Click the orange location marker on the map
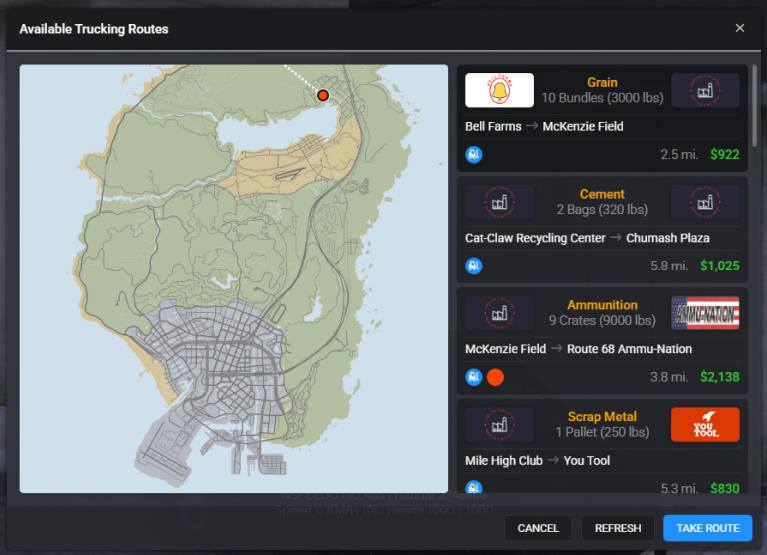 323,95
